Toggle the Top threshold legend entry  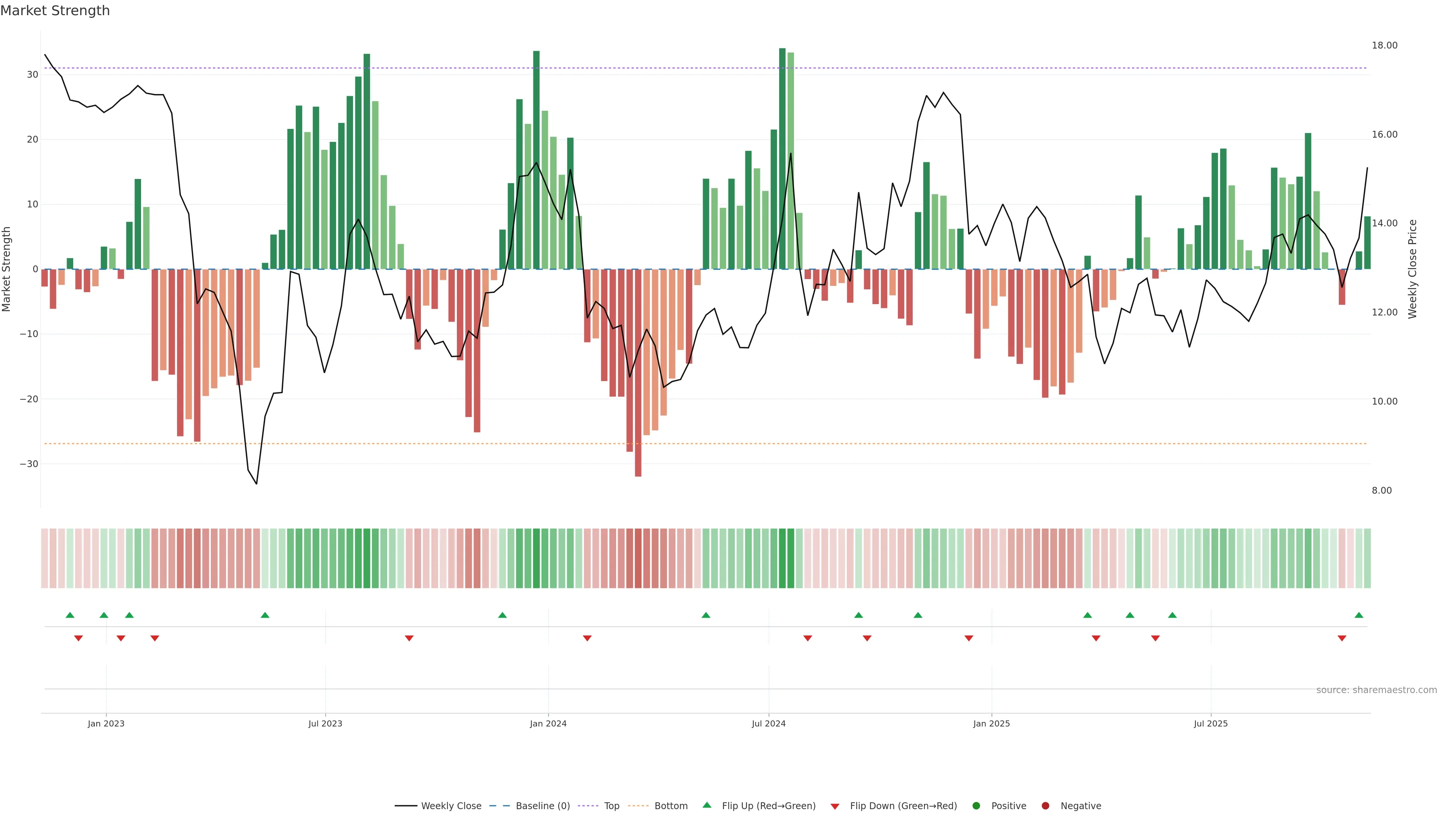611,806
